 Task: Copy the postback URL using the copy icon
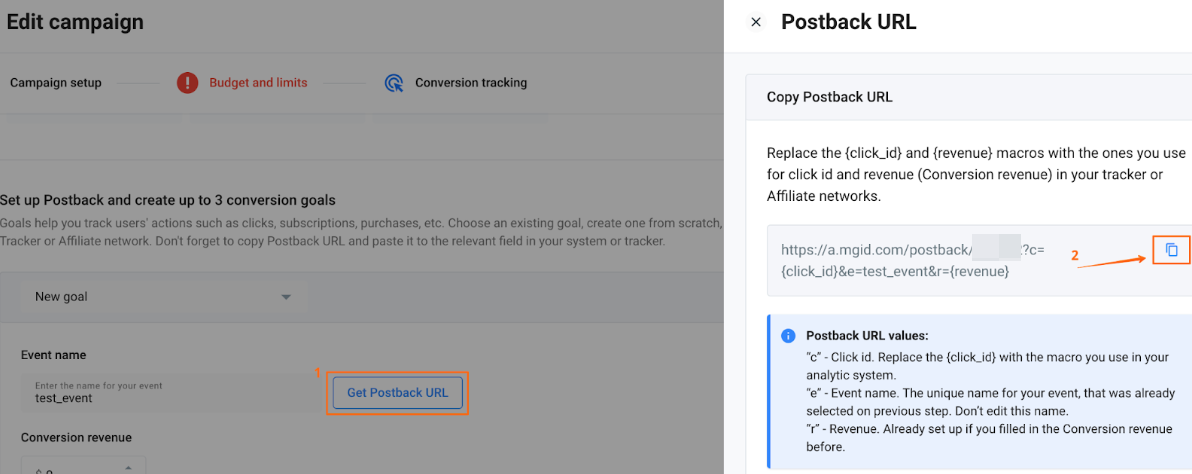1172,250
